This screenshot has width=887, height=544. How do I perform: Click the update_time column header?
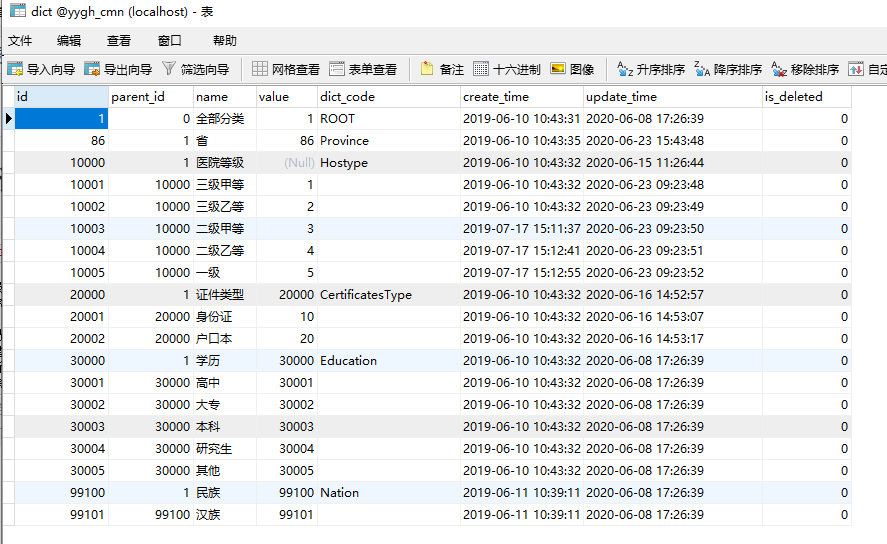coord(673,97)
